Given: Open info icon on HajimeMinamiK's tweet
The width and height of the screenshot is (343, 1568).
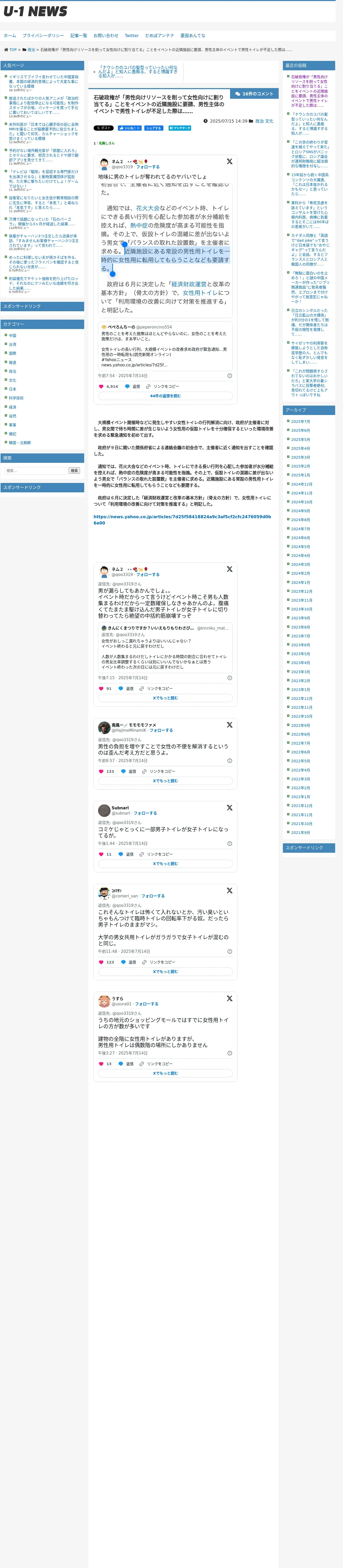Looking at the screenshot, I should 230,761.
